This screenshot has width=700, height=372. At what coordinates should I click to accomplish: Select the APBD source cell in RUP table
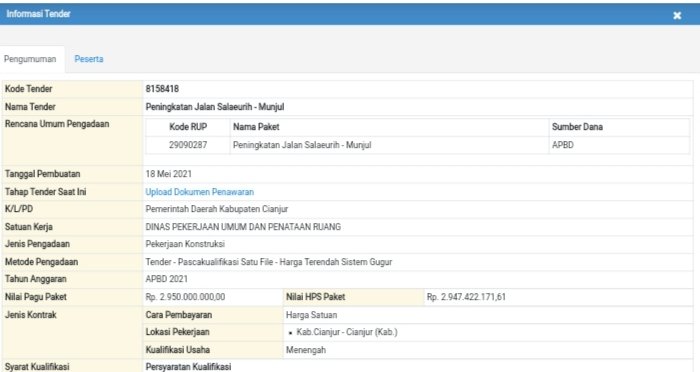pyautogui.click(x=562, y=145)
